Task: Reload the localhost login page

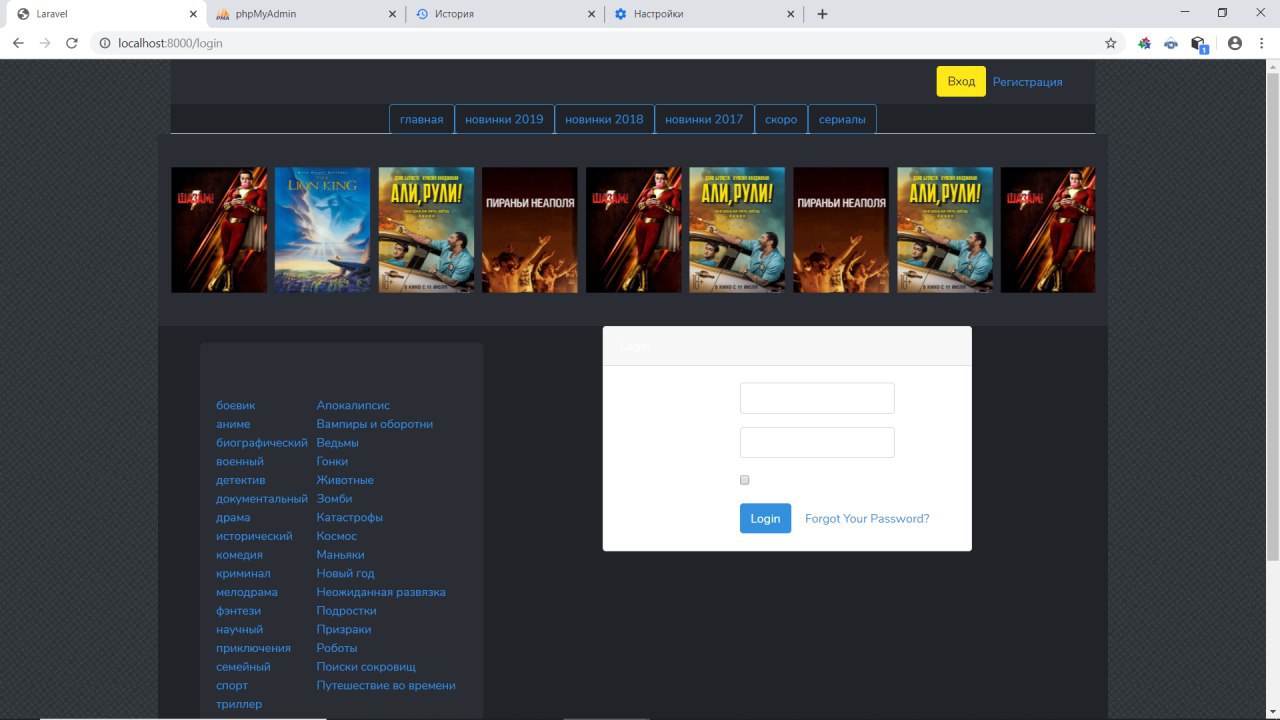Action: (x=72, y=43)
